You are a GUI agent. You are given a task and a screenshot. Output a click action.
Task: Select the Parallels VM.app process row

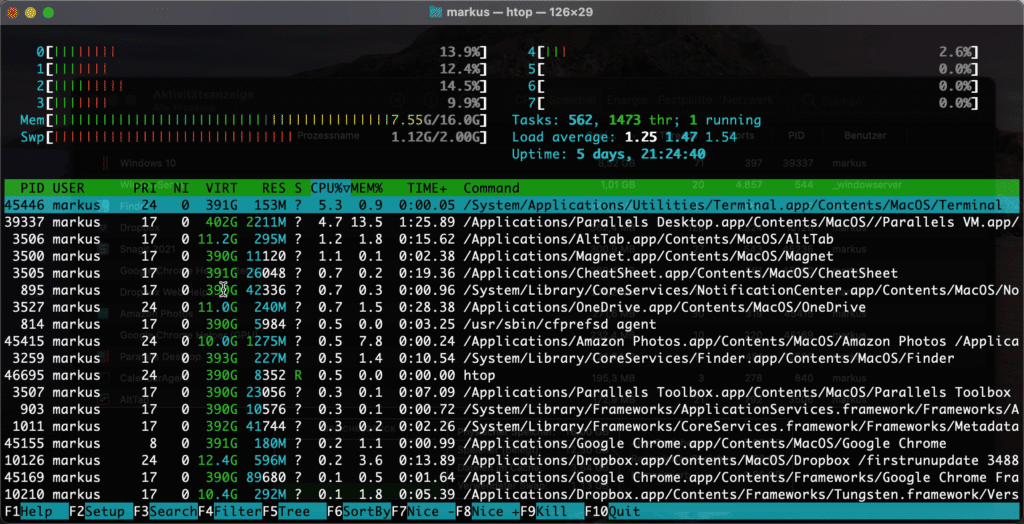pyautogui.click(x=511, y=222)
